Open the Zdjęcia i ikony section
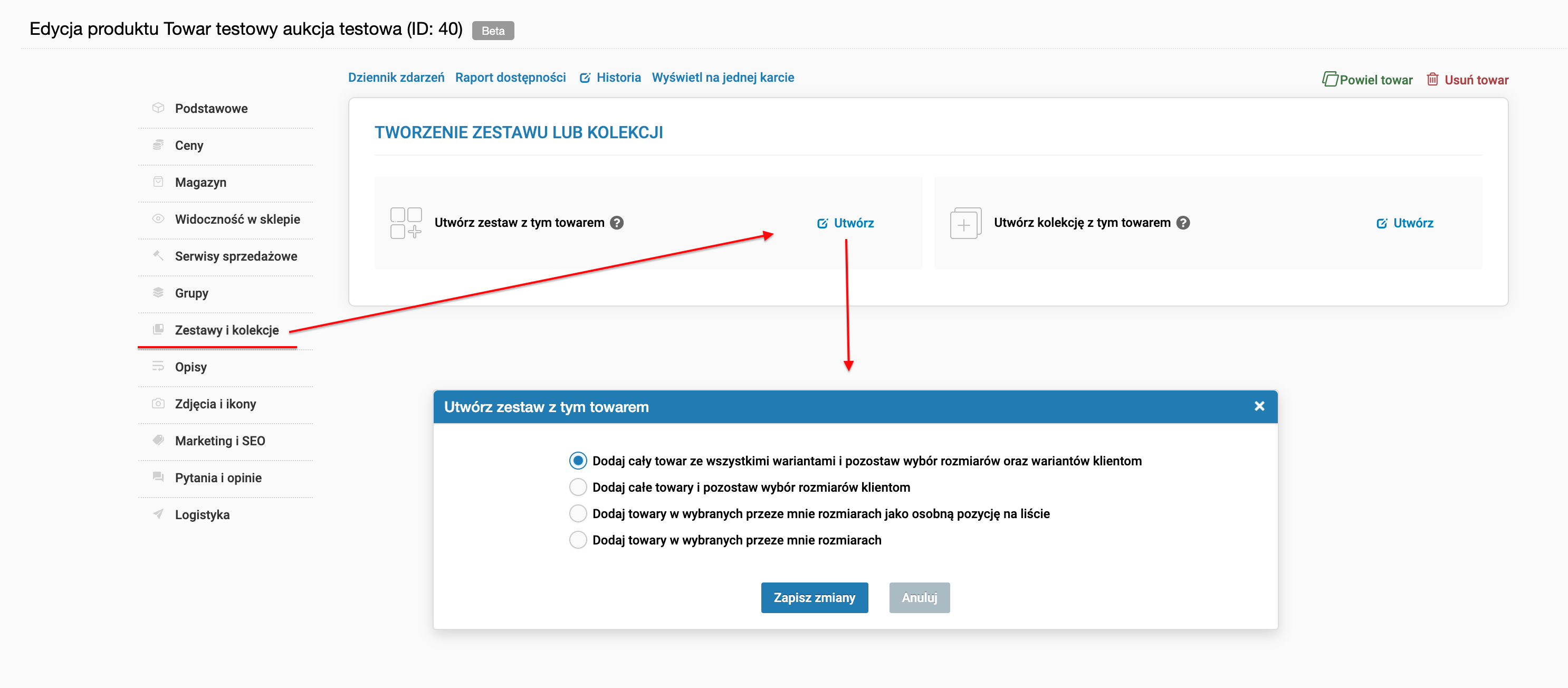Image resolution: width=1568 pixels, height=688 pixels. click(215, 404)
